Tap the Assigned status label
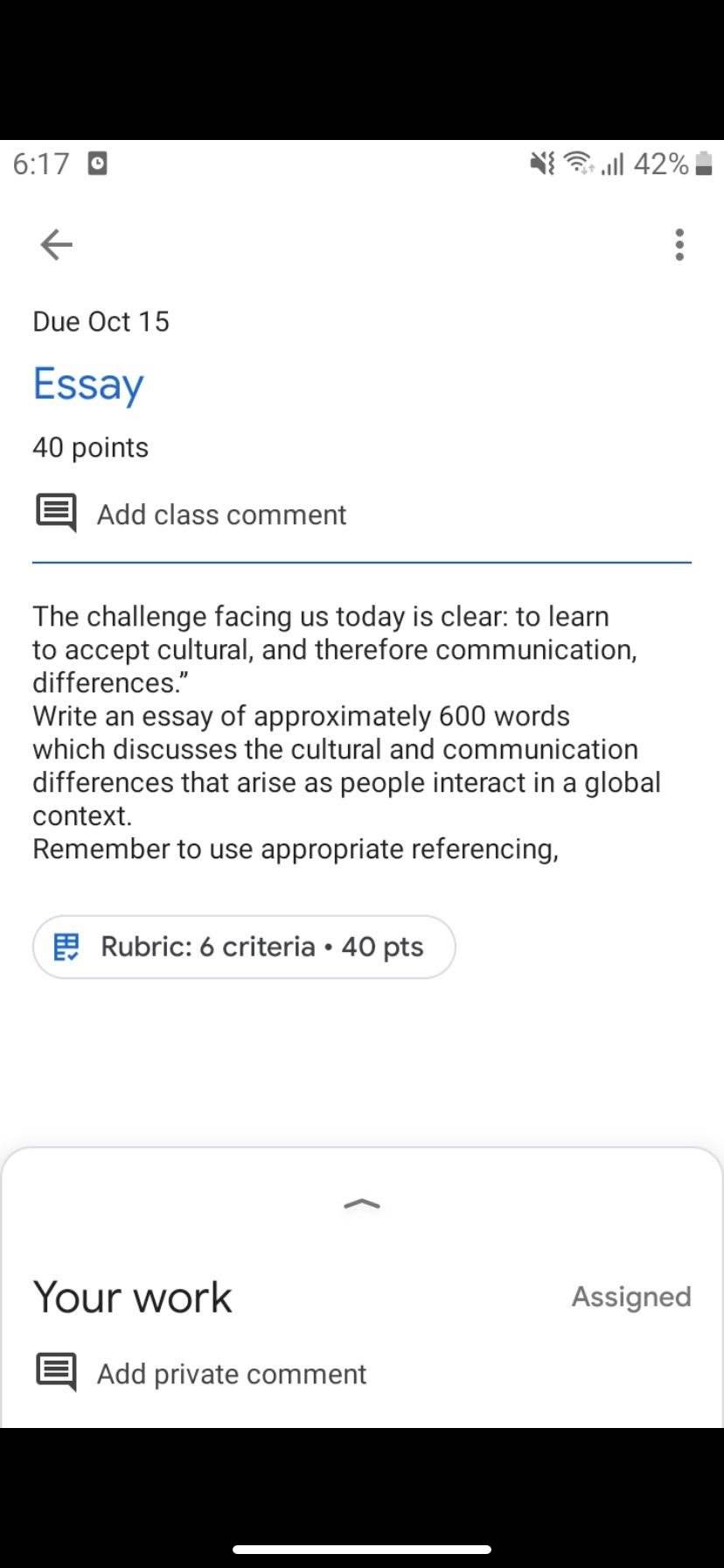The width and height of the screenshot is (724, 1568). [631, 1297]
